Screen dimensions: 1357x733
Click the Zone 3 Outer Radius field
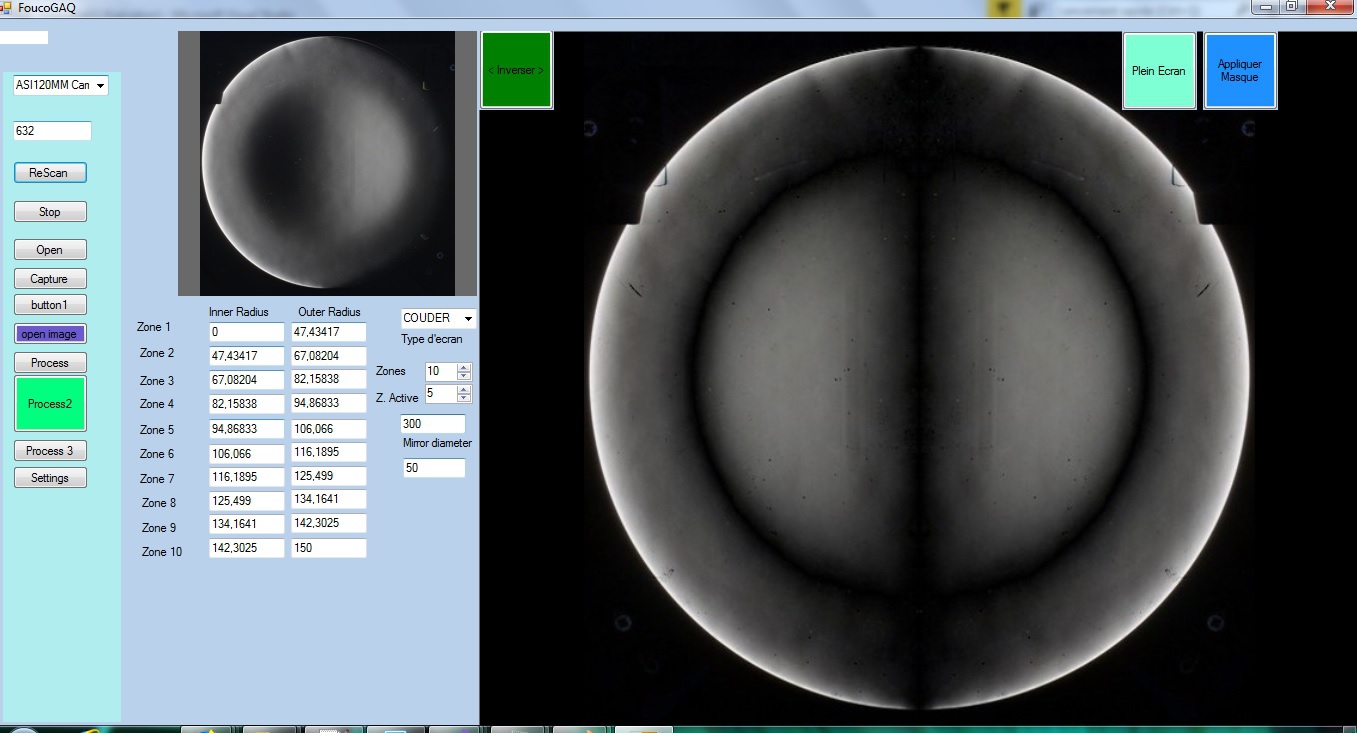point(329,380)
